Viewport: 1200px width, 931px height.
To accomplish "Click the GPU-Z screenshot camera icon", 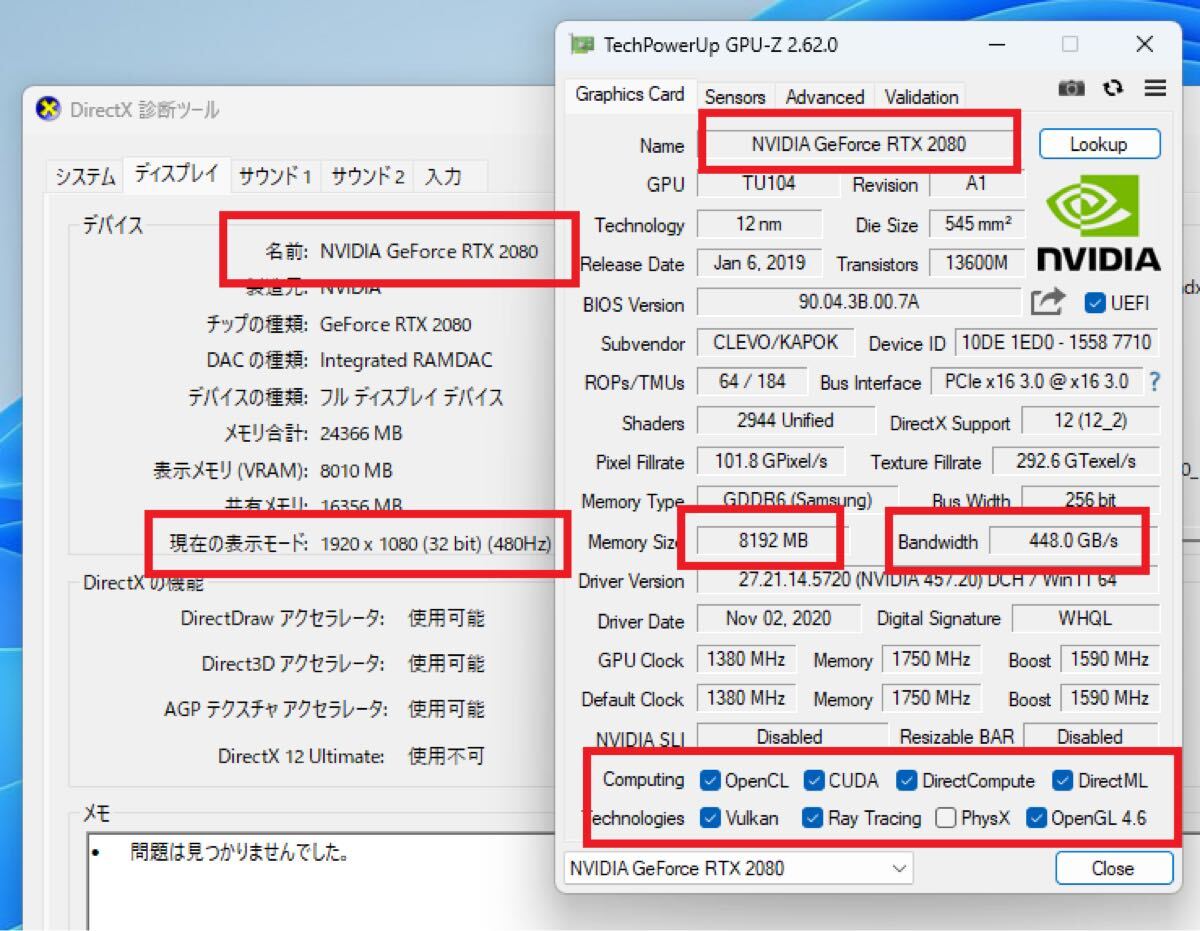I will click(x=1071, y=89).
